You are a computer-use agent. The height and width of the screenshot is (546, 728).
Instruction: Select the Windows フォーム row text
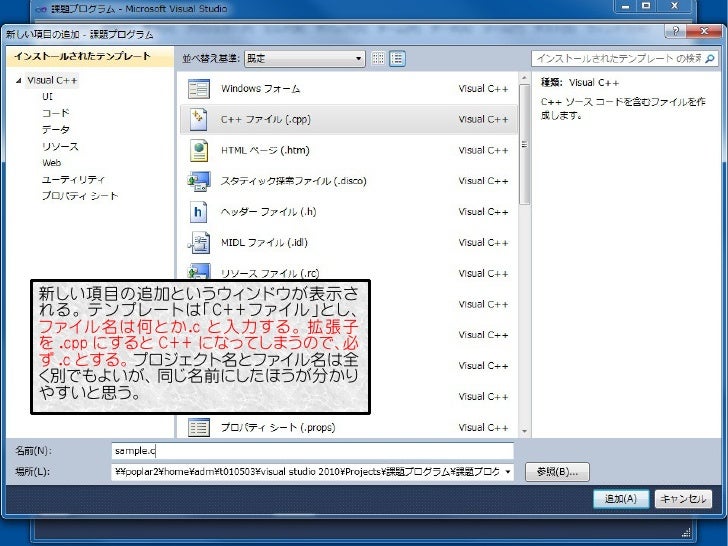260,89
